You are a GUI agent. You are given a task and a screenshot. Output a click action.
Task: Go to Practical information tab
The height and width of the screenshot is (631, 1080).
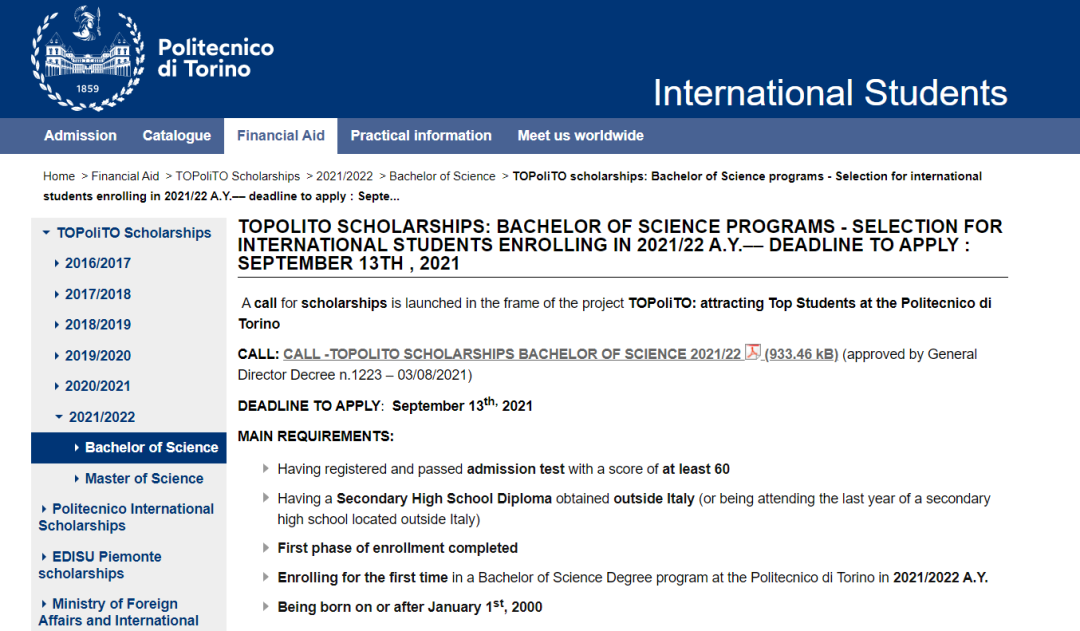pos(420,136)
